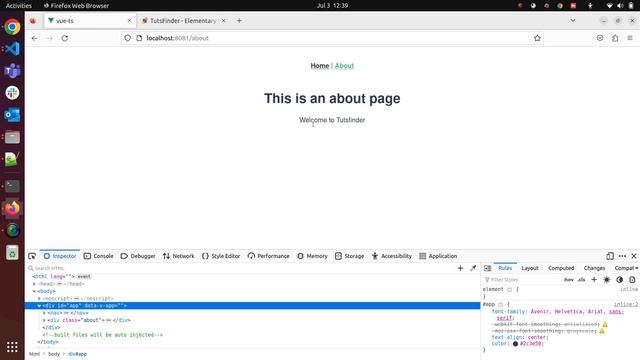Switch to Computed side panel tab
Screen dimensions: 640x360
coord(561,268)
